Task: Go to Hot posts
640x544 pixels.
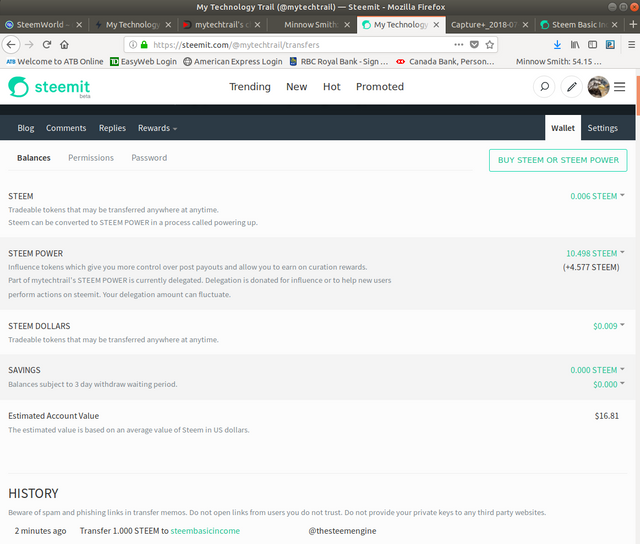Action: click(x=331, y=87)
